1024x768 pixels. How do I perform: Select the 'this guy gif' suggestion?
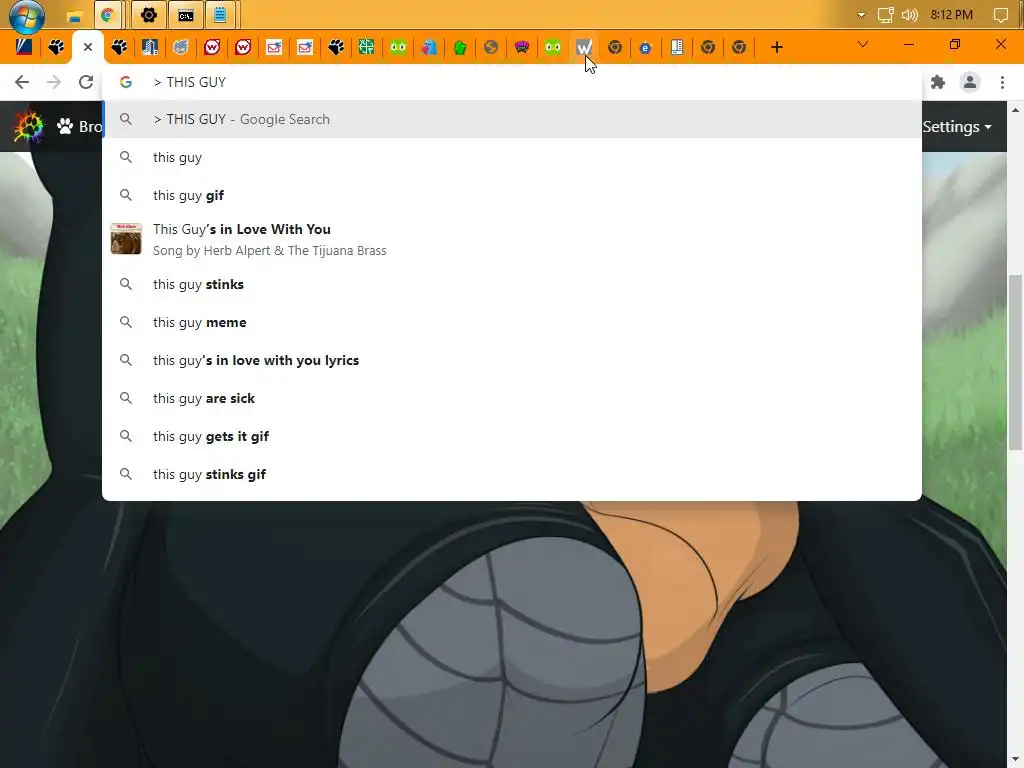(x=512, y=195)
